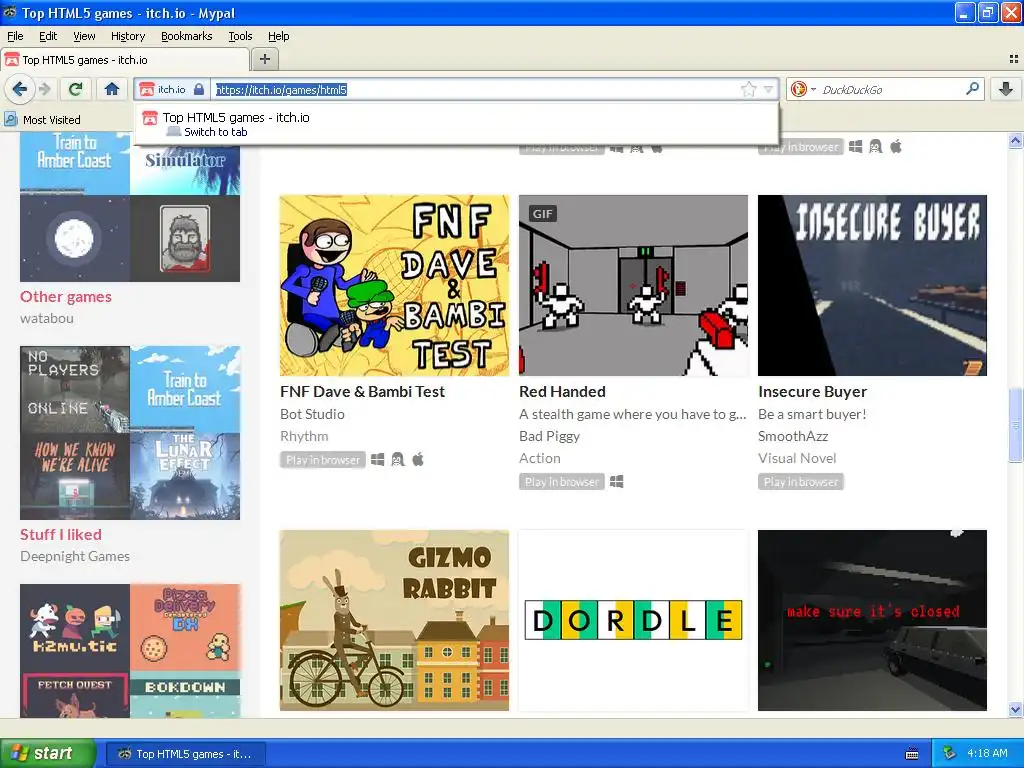Click the Forward navigation arrow
The image size is (1024, 768).
pyautogui.click(x=45, y=89)
